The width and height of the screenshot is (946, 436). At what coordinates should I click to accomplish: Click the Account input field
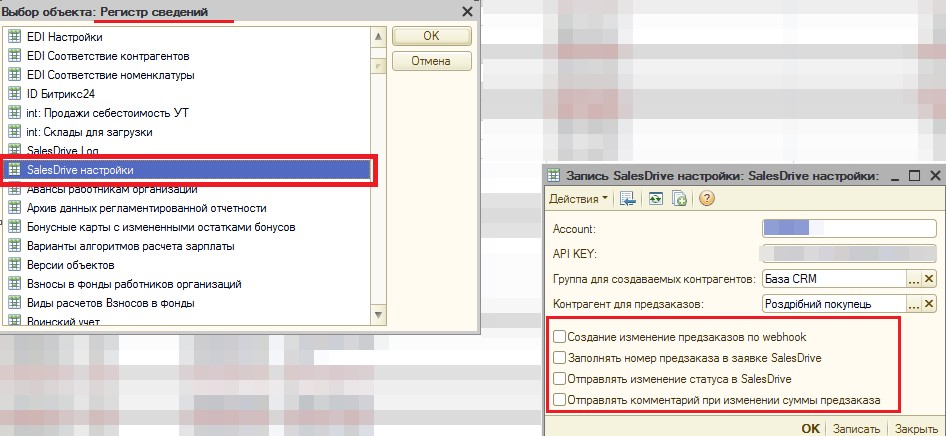[849, 228]
